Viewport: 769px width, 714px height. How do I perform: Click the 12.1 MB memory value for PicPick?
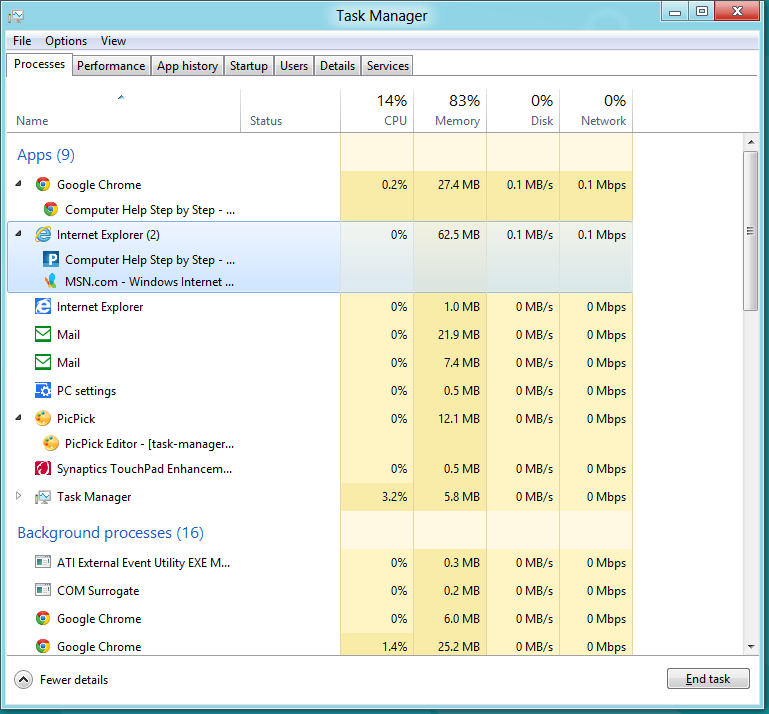(459, 419)
